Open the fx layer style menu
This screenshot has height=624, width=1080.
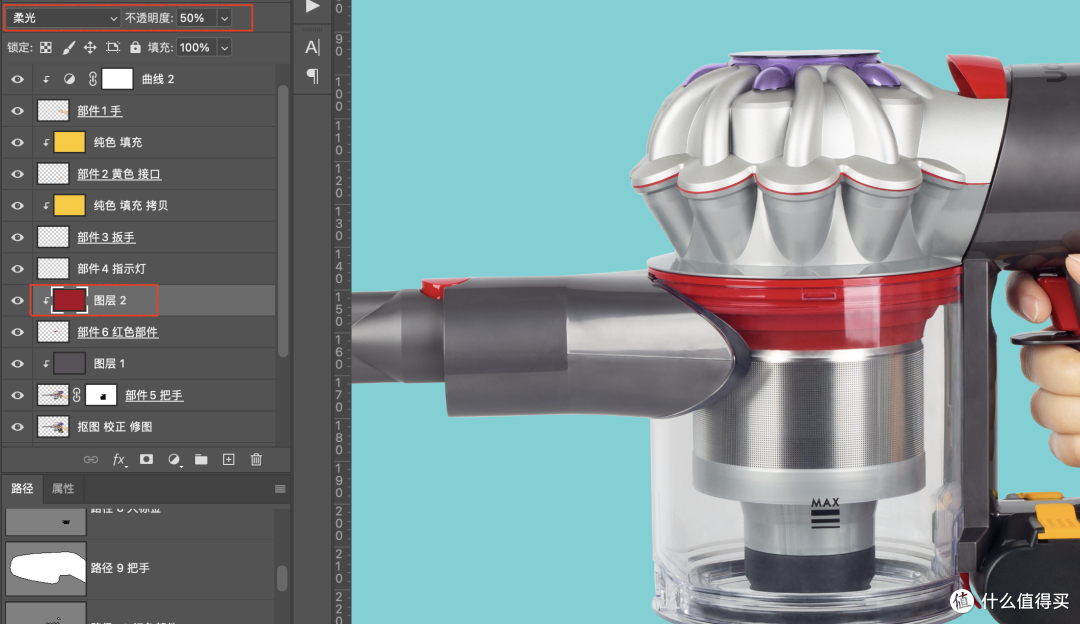(x=118, y=459)
